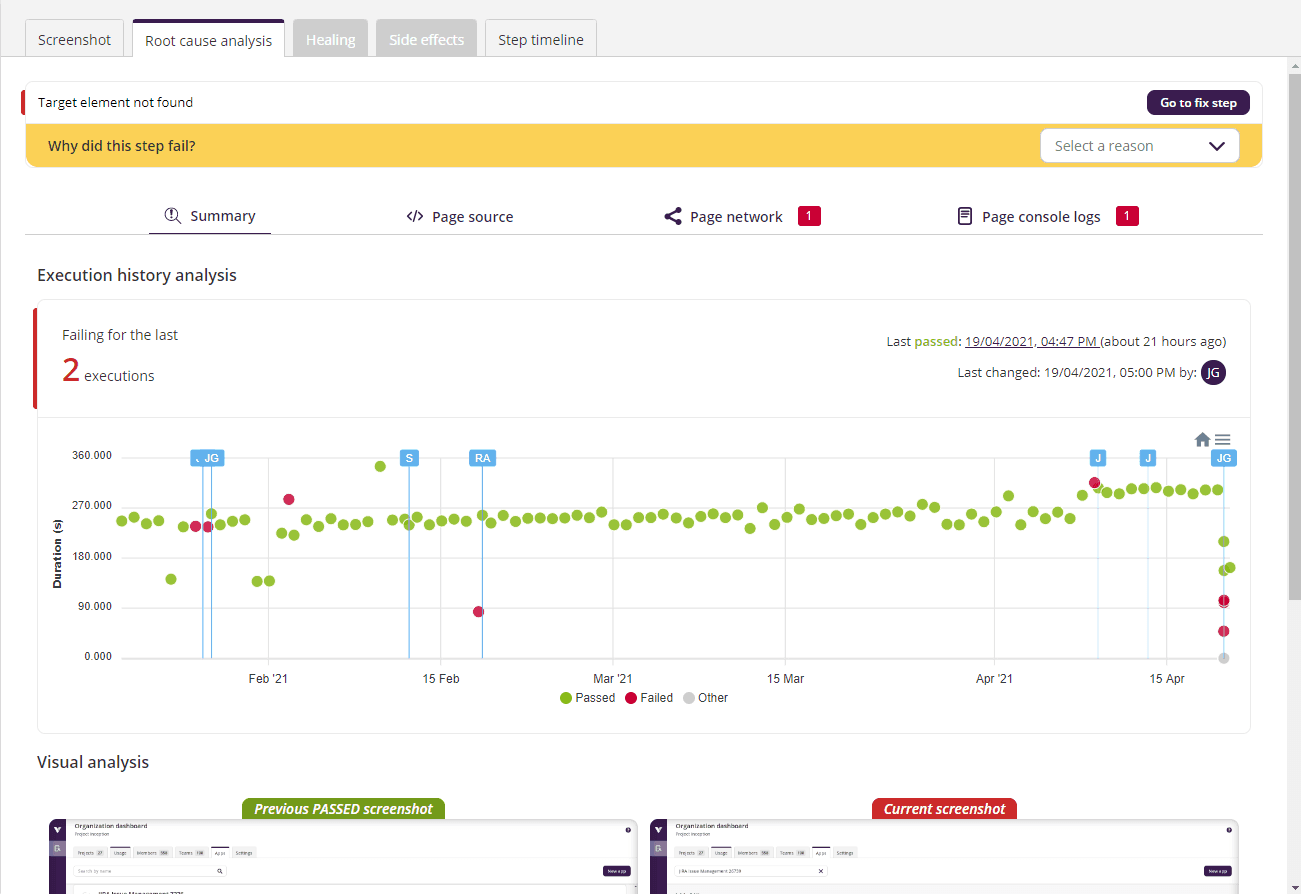Switch to the Screenshot tab
This screenshot has height=894, width=1301.
75,40
